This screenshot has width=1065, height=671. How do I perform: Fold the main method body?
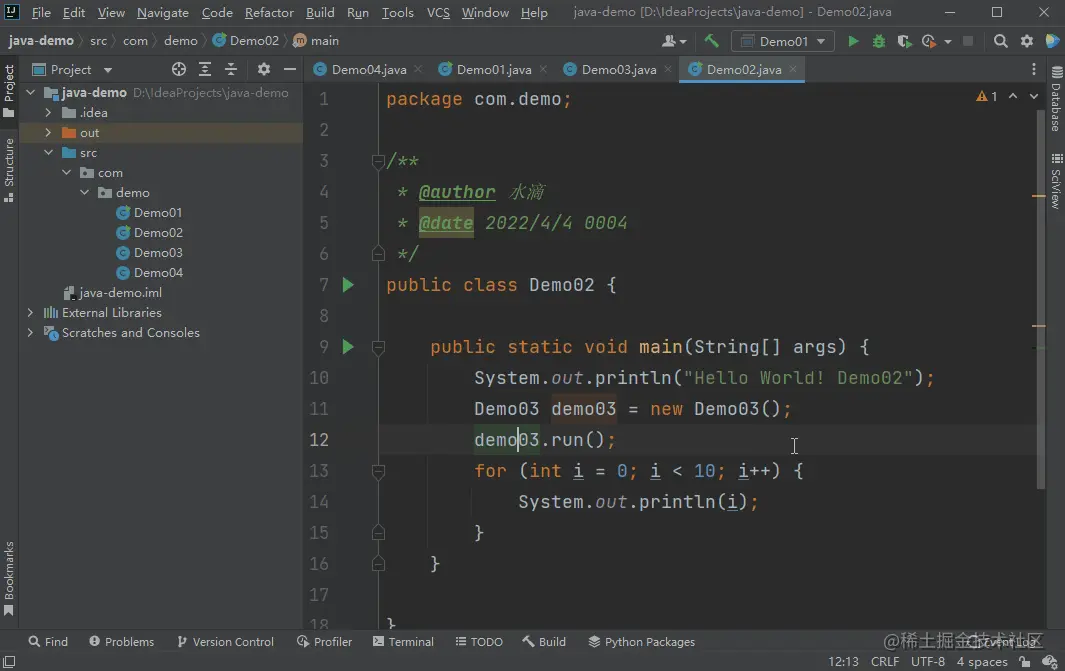coord(378,347)
